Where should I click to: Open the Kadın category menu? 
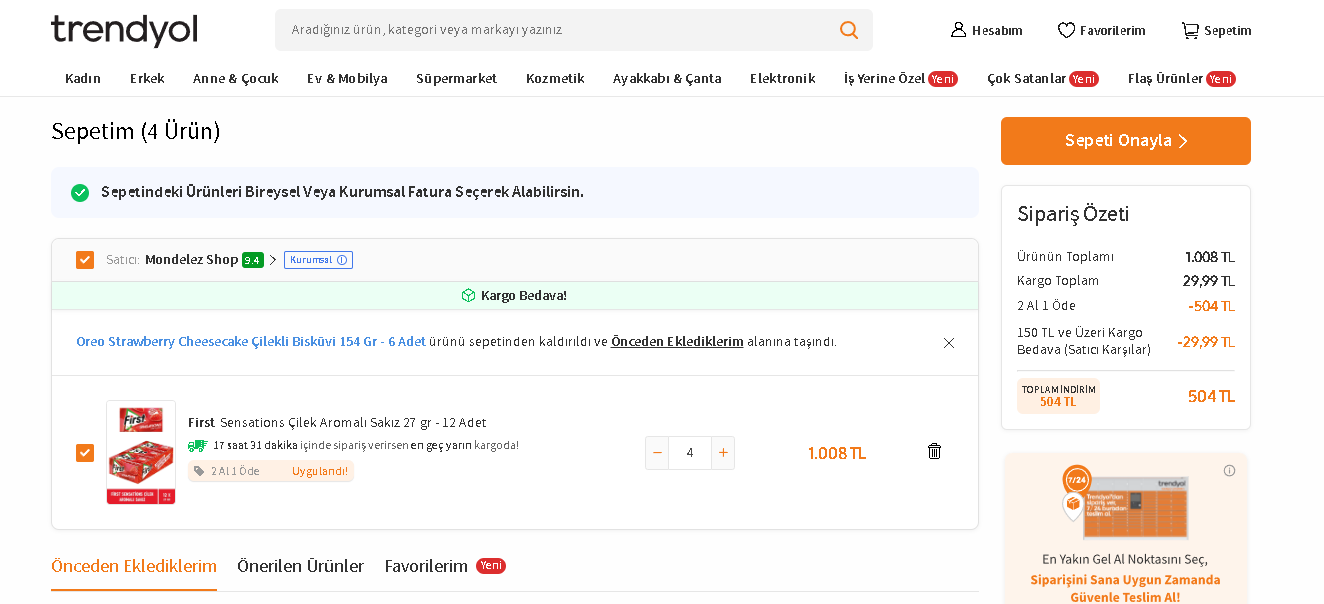pyautogui.click(x=83, y=78)
